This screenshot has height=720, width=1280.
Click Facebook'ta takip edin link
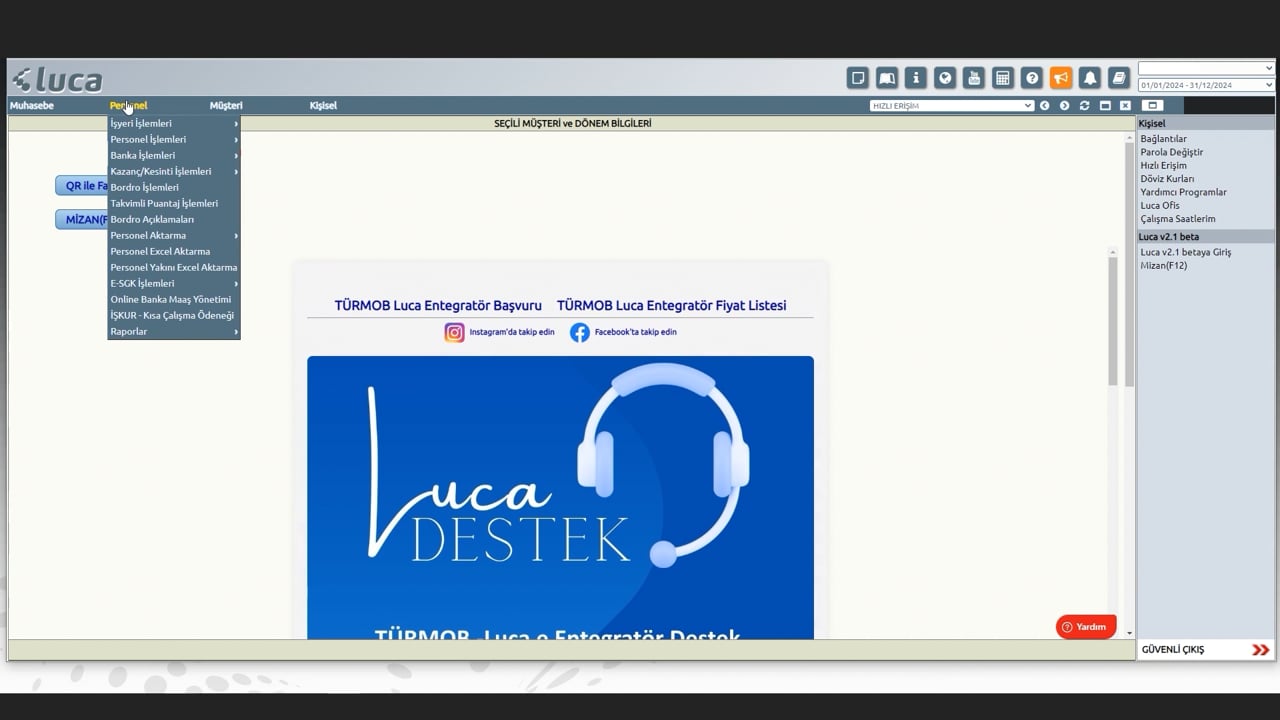point(636,332)
